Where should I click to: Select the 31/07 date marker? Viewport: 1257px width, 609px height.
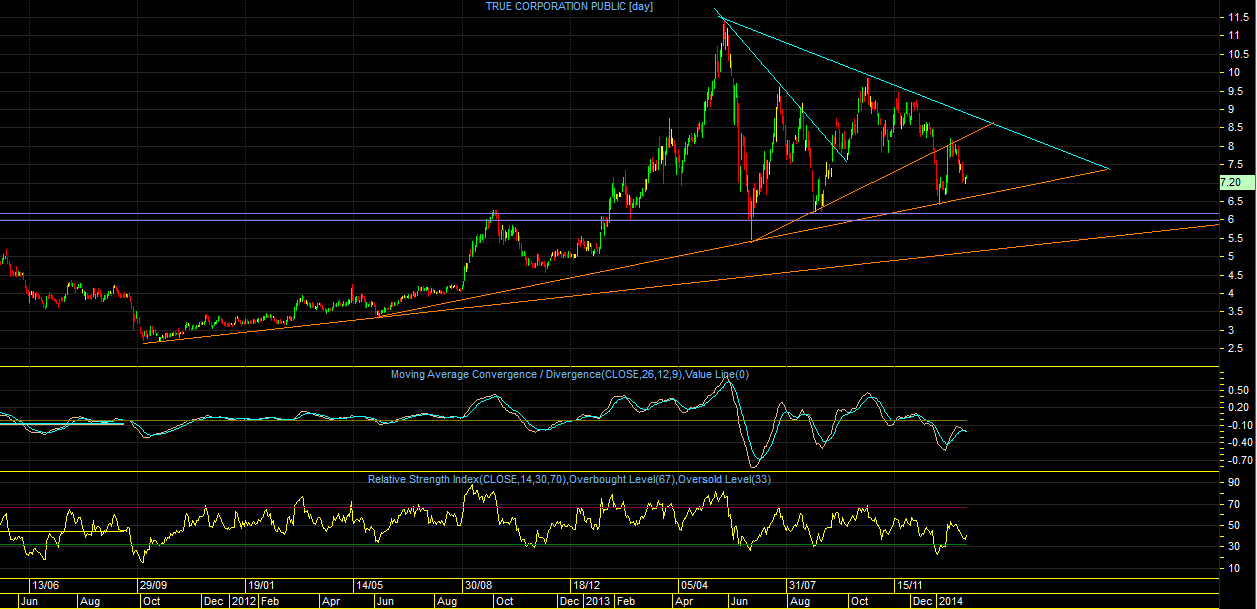coord(801,585)
